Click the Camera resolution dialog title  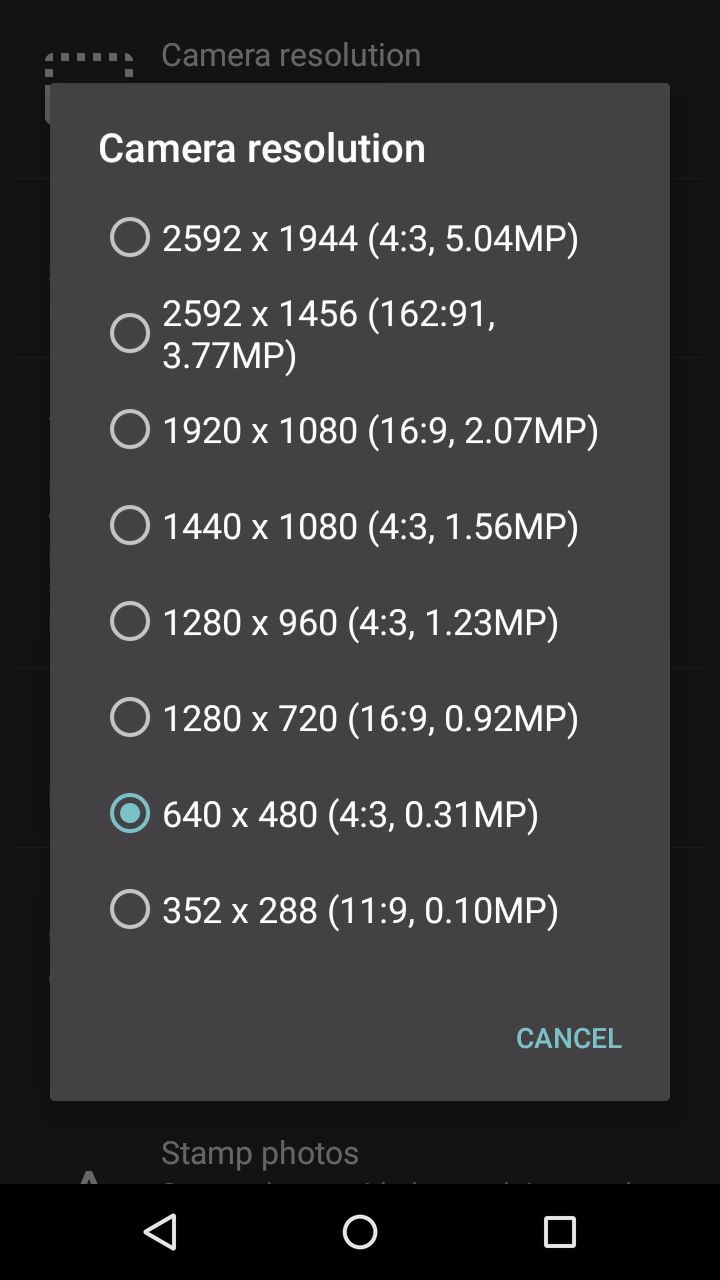[x=262, y=148]
